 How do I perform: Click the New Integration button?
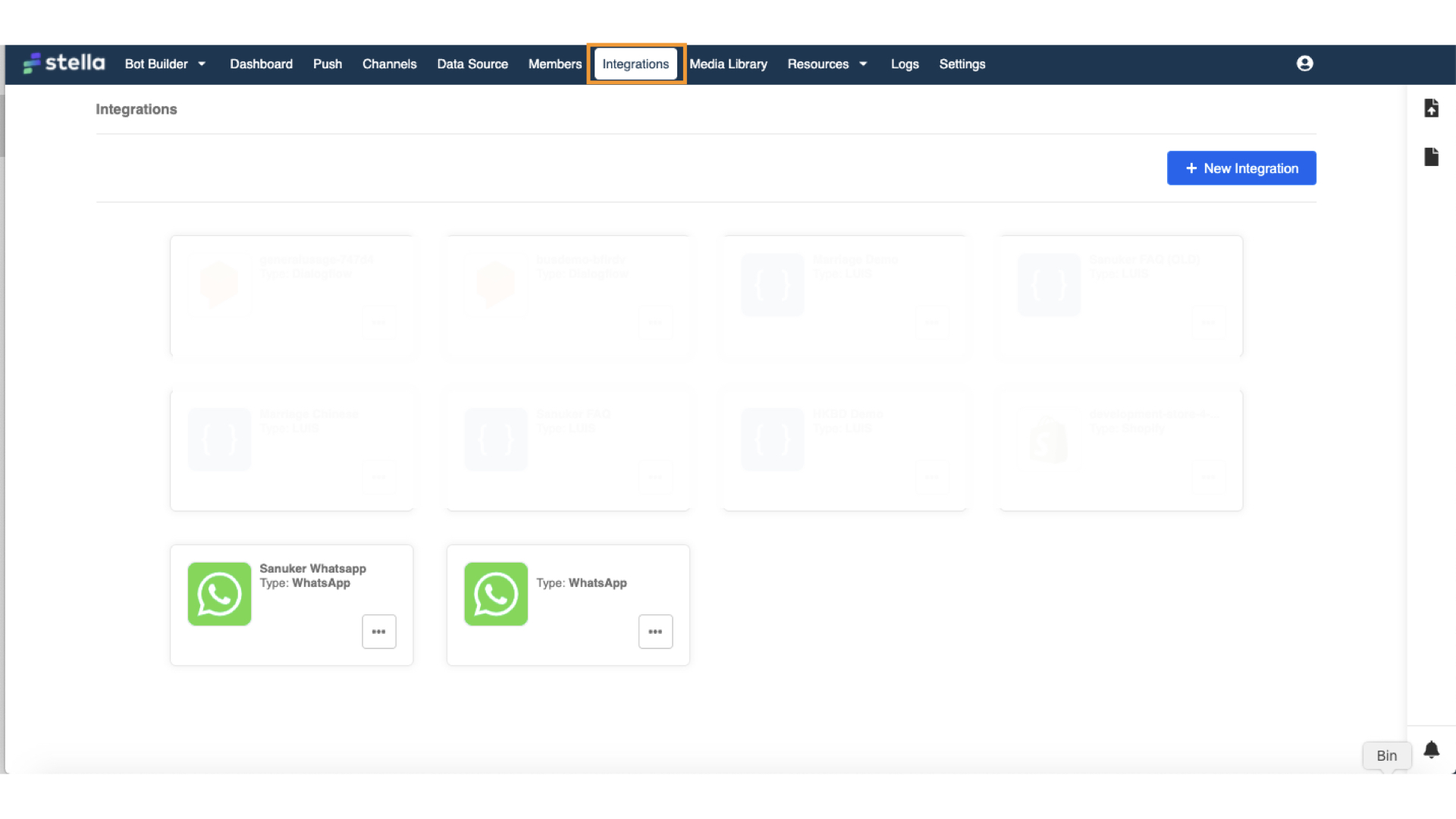pyautogui.click(x=1241, y=168)
